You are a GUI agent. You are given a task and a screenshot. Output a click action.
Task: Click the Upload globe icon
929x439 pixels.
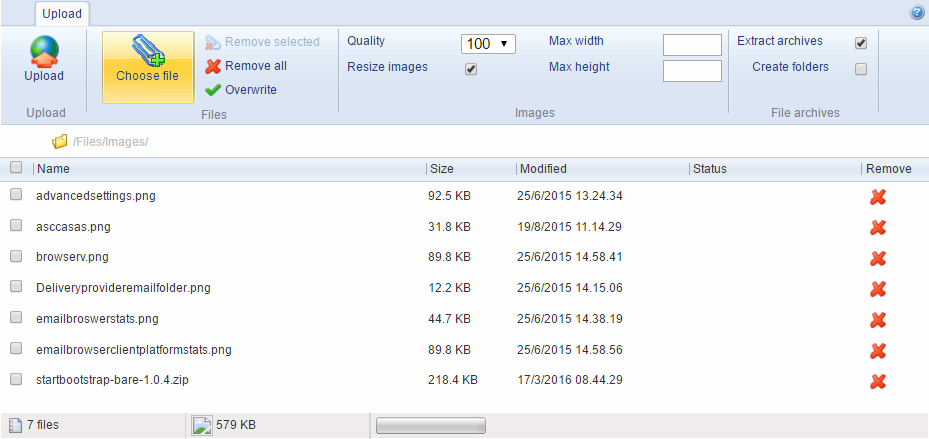pyautogui.click(x=44, y=50)
